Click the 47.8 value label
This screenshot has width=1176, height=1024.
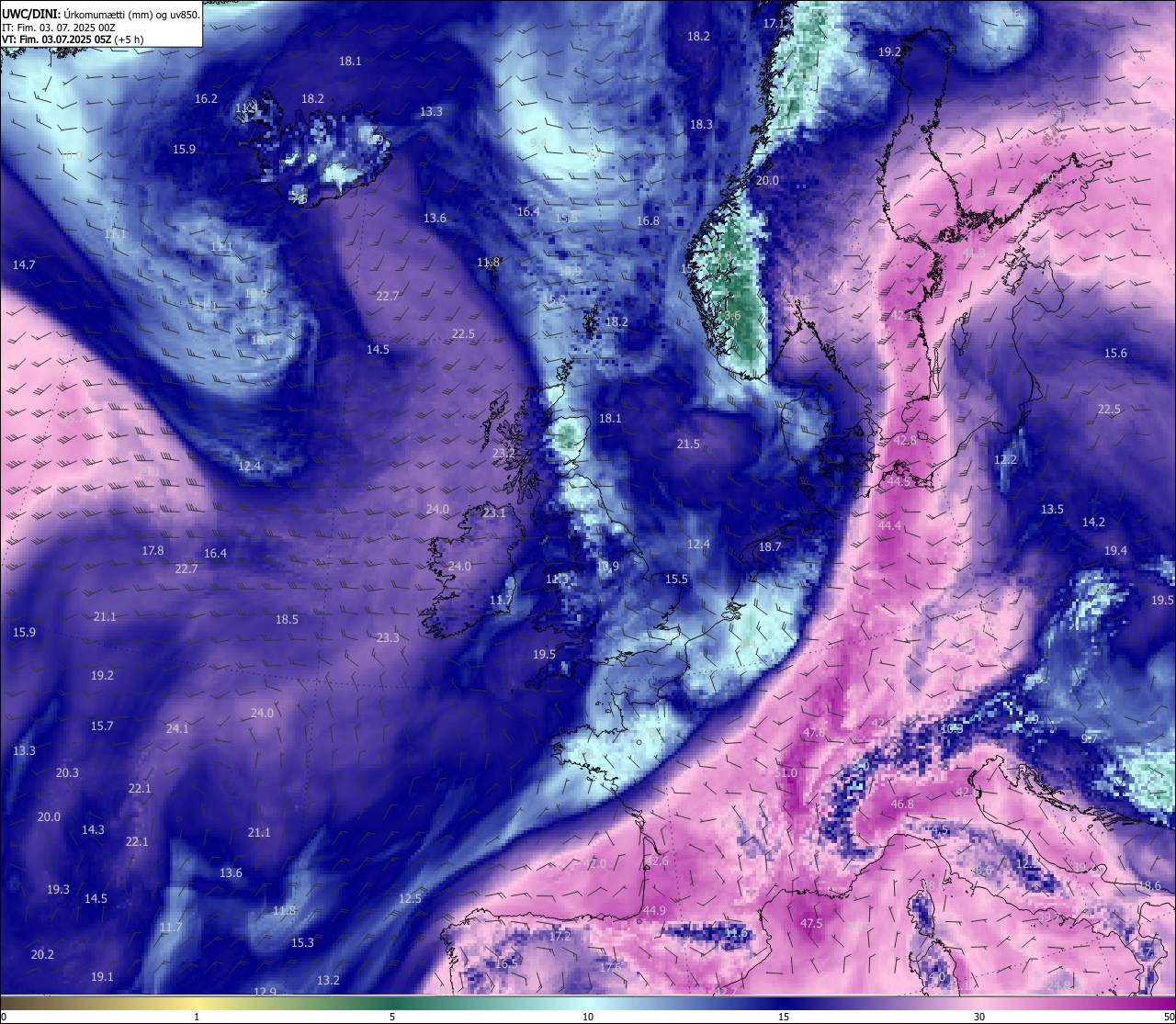point(814,733)
